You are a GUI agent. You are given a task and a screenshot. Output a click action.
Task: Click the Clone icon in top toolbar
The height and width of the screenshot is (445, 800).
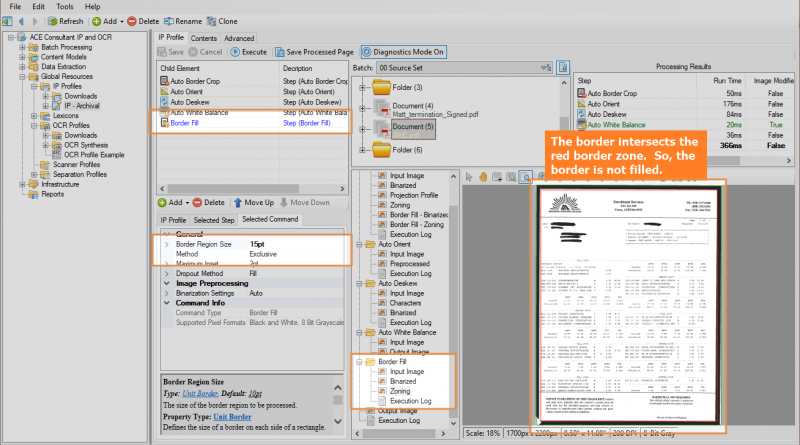(x=218, y=21)
